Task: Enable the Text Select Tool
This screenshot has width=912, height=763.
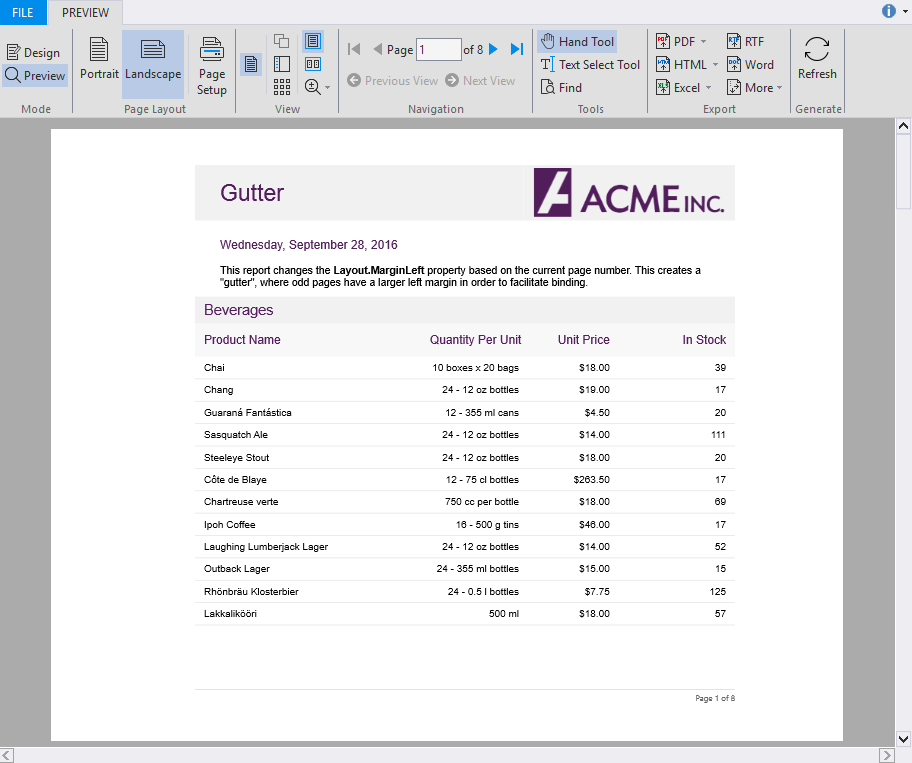Action: (x=590, y=65)
